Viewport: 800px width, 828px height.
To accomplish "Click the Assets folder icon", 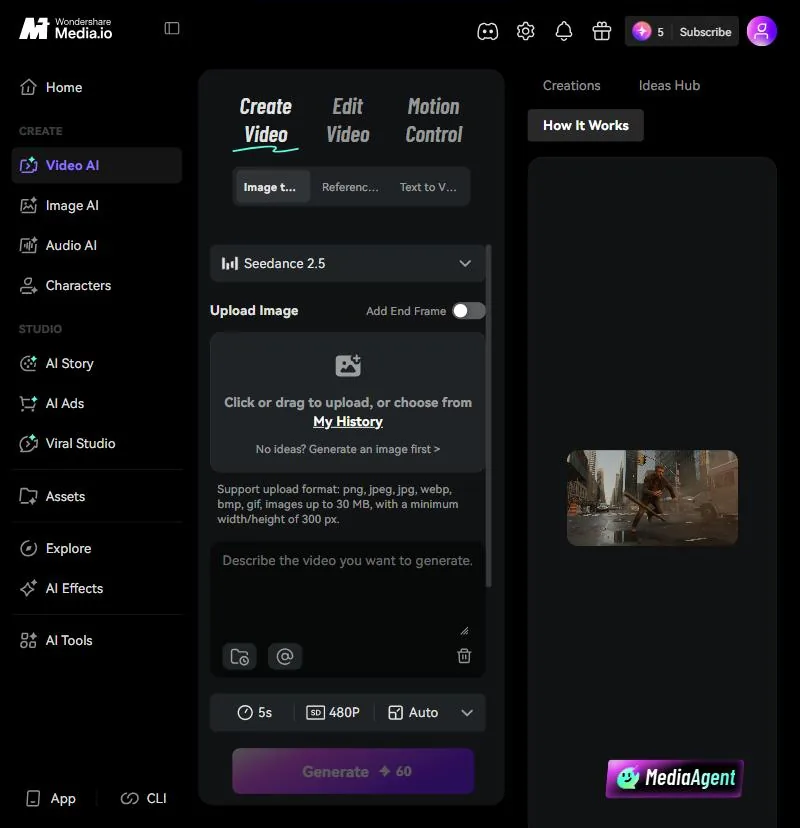I will point(29,496).
